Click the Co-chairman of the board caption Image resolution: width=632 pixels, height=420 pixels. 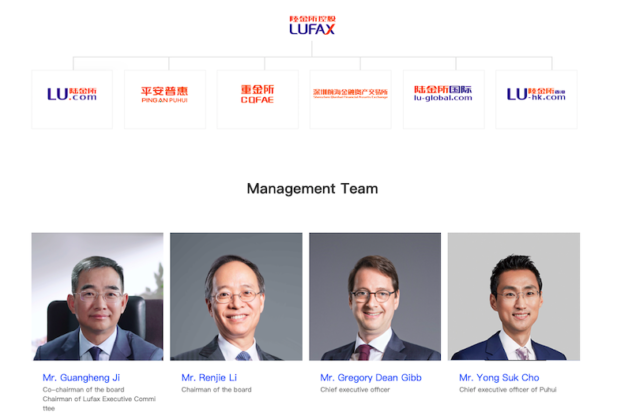coord(83,390)
